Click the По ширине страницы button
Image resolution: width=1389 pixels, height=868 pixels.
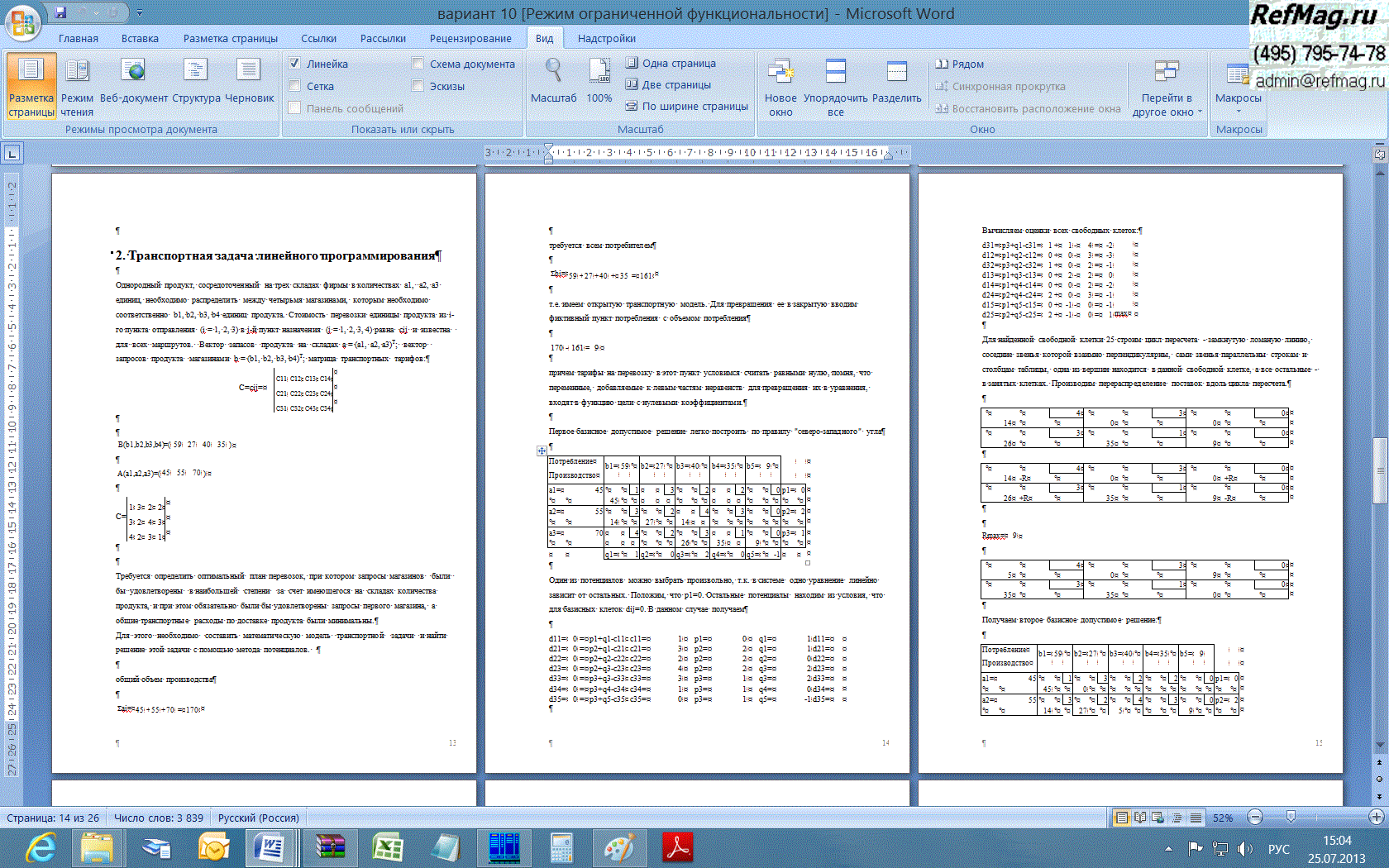click(x=686, y=106)
